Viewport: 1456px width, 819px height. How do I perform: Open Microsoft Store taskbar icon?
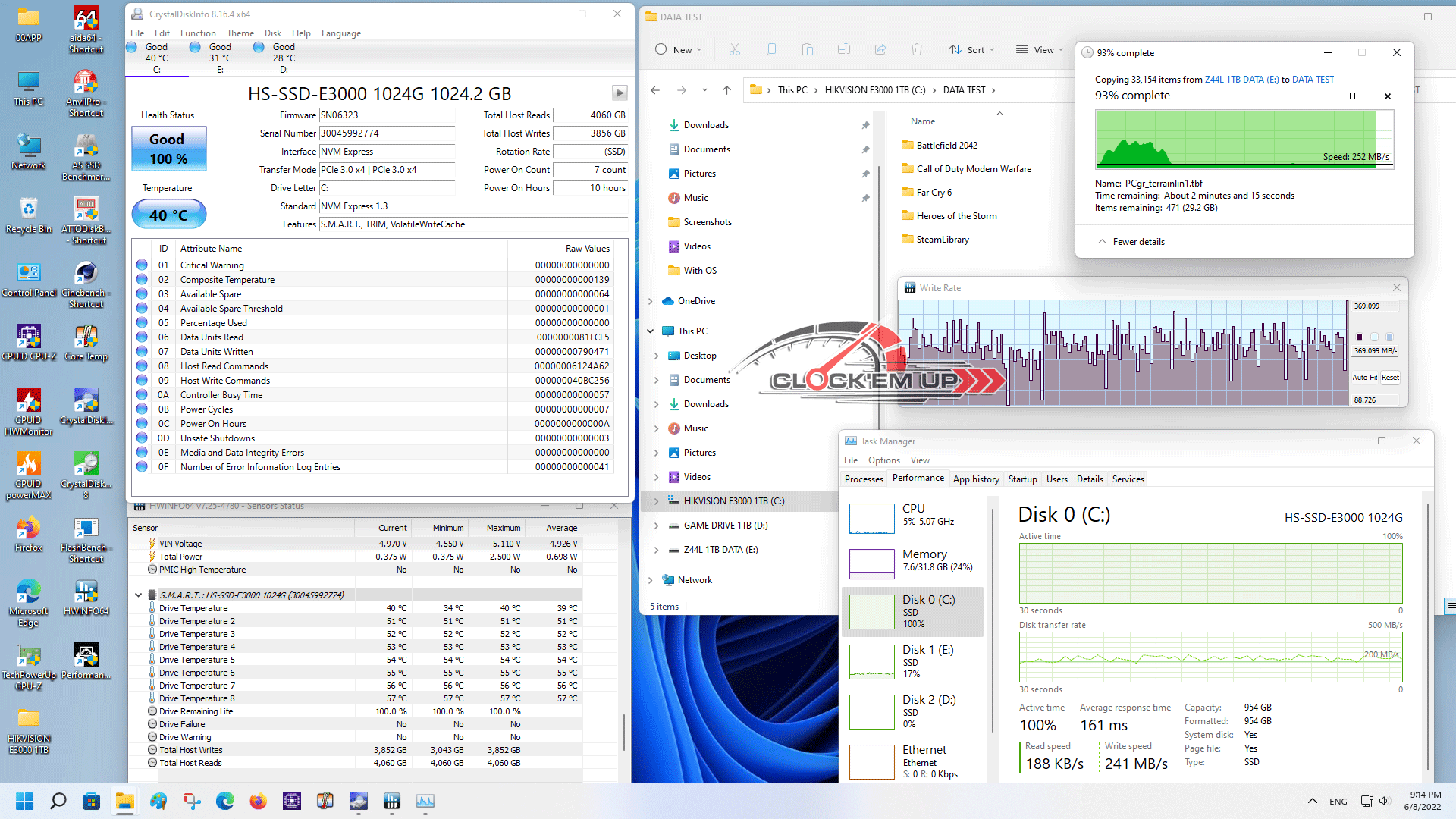92,801
